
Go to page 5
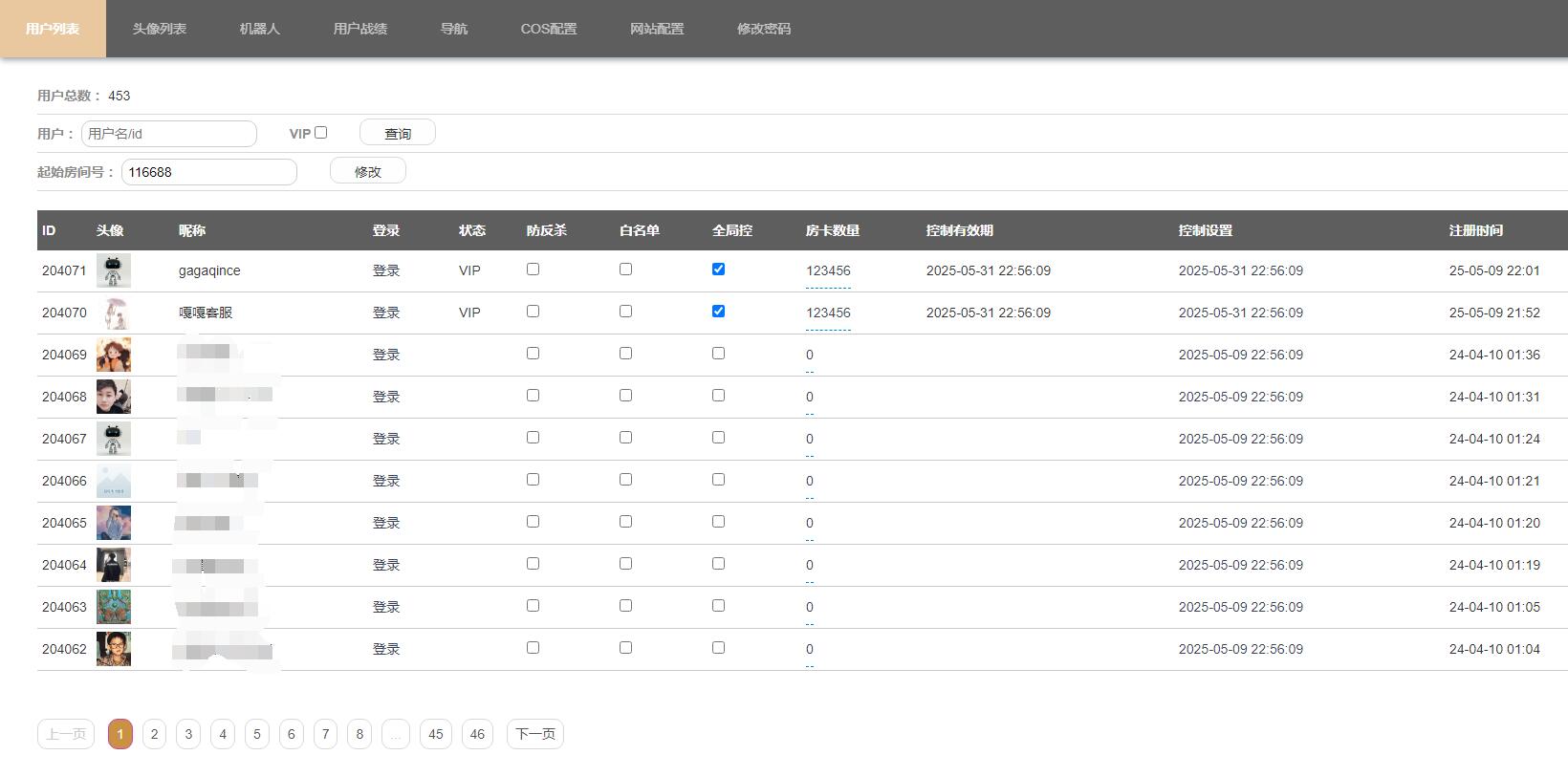257,734
